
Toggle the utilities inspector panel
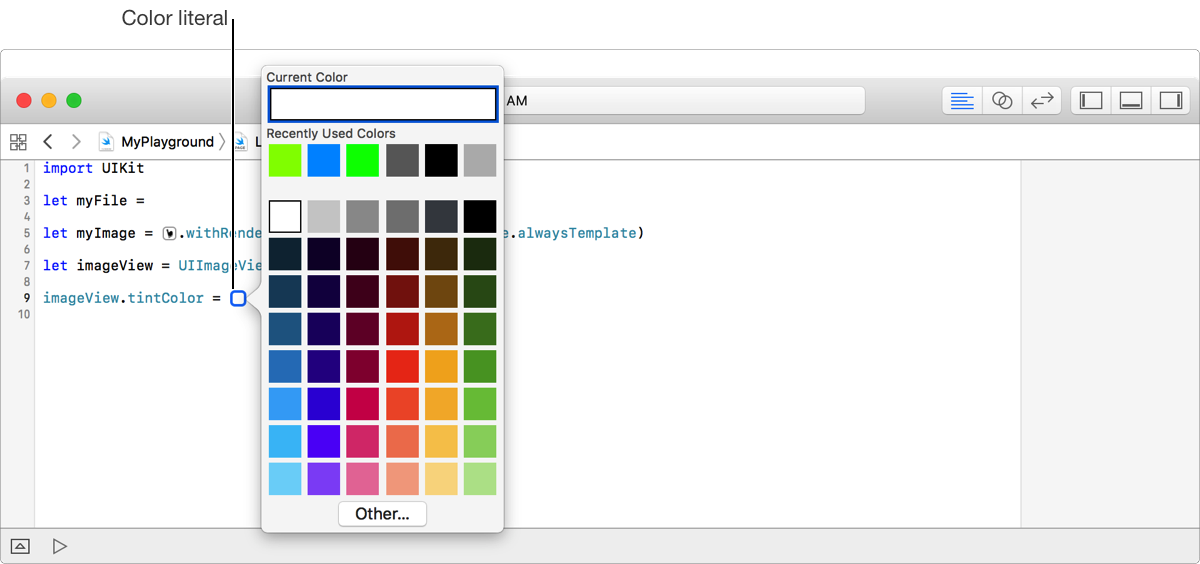tap(1170, 101)
